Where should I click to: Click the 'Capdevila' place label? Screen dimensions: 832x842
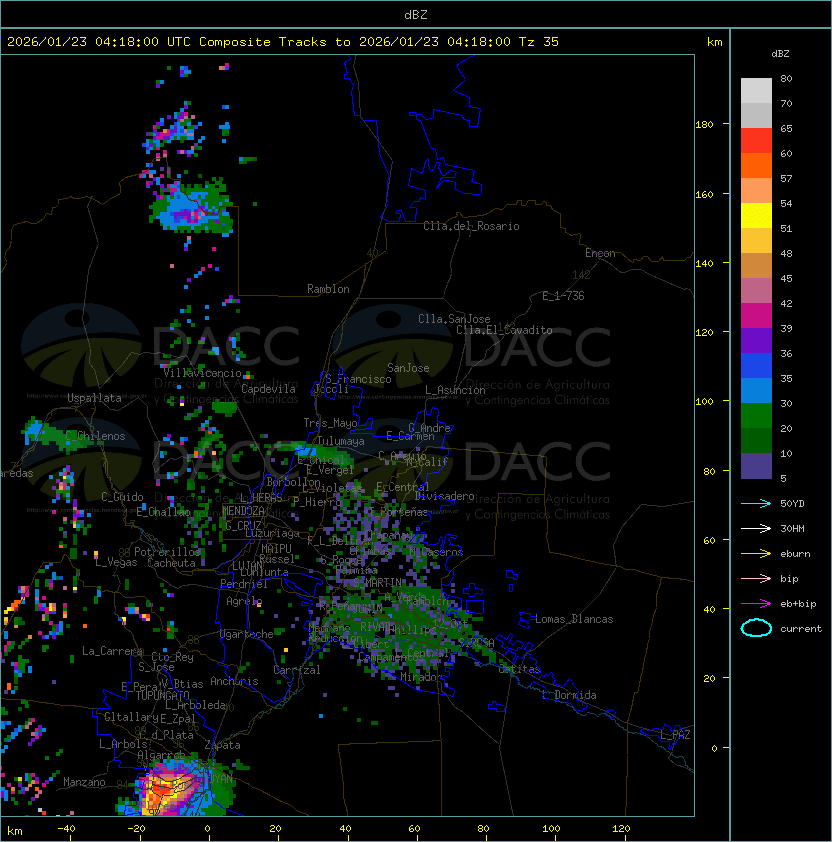[x=268, y=389]
